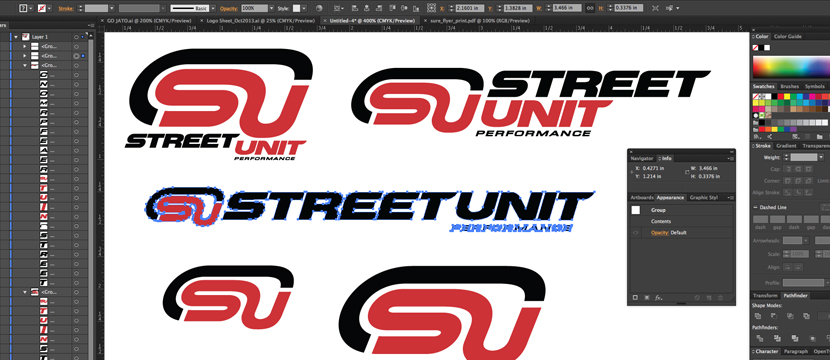Pick a color from the Color spectrum bar

click(x=791, y=68)
